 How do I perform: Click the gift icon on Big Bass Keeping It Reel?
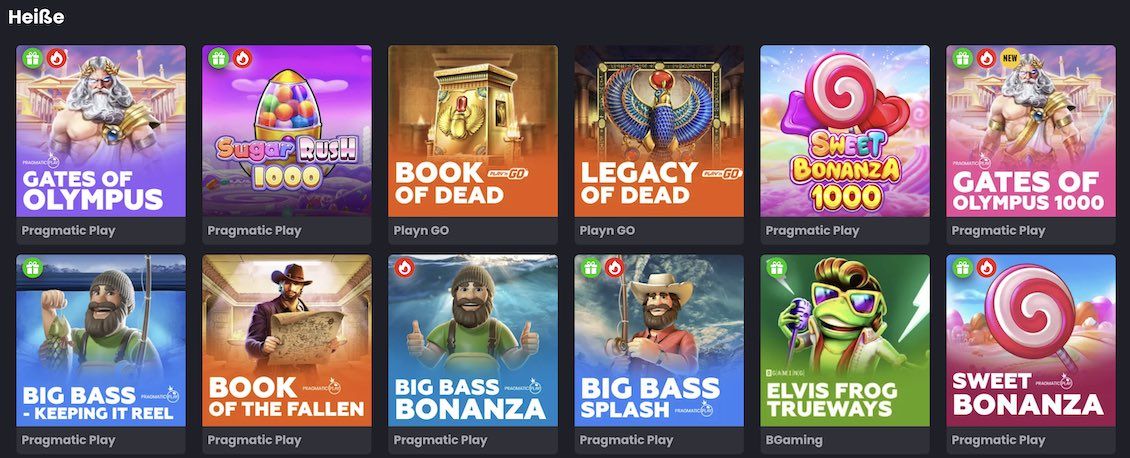point(32,268)
